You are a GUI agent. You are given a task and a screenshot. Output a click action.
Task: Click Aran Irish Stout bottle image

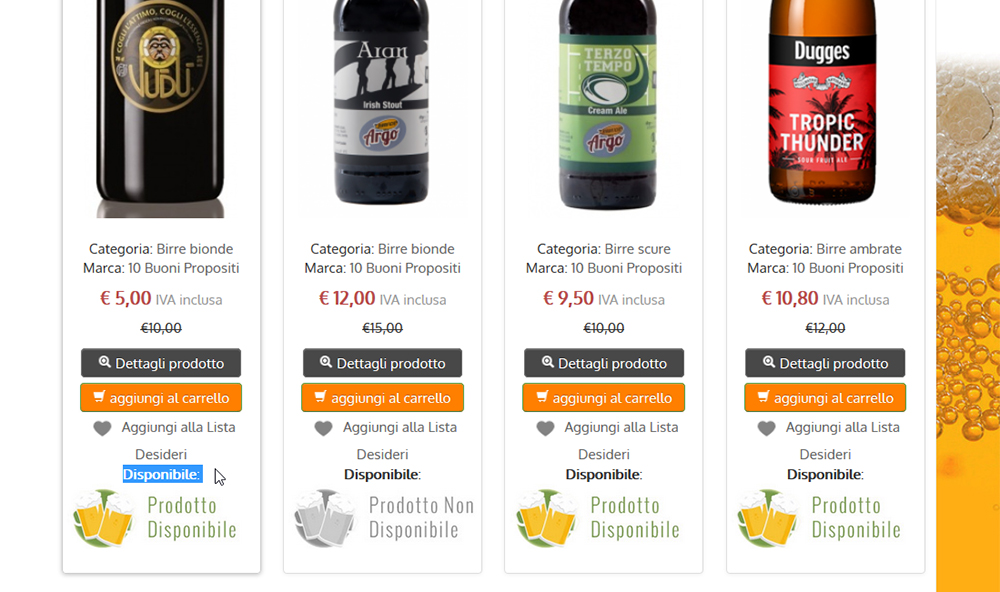(x=381, y=102)
